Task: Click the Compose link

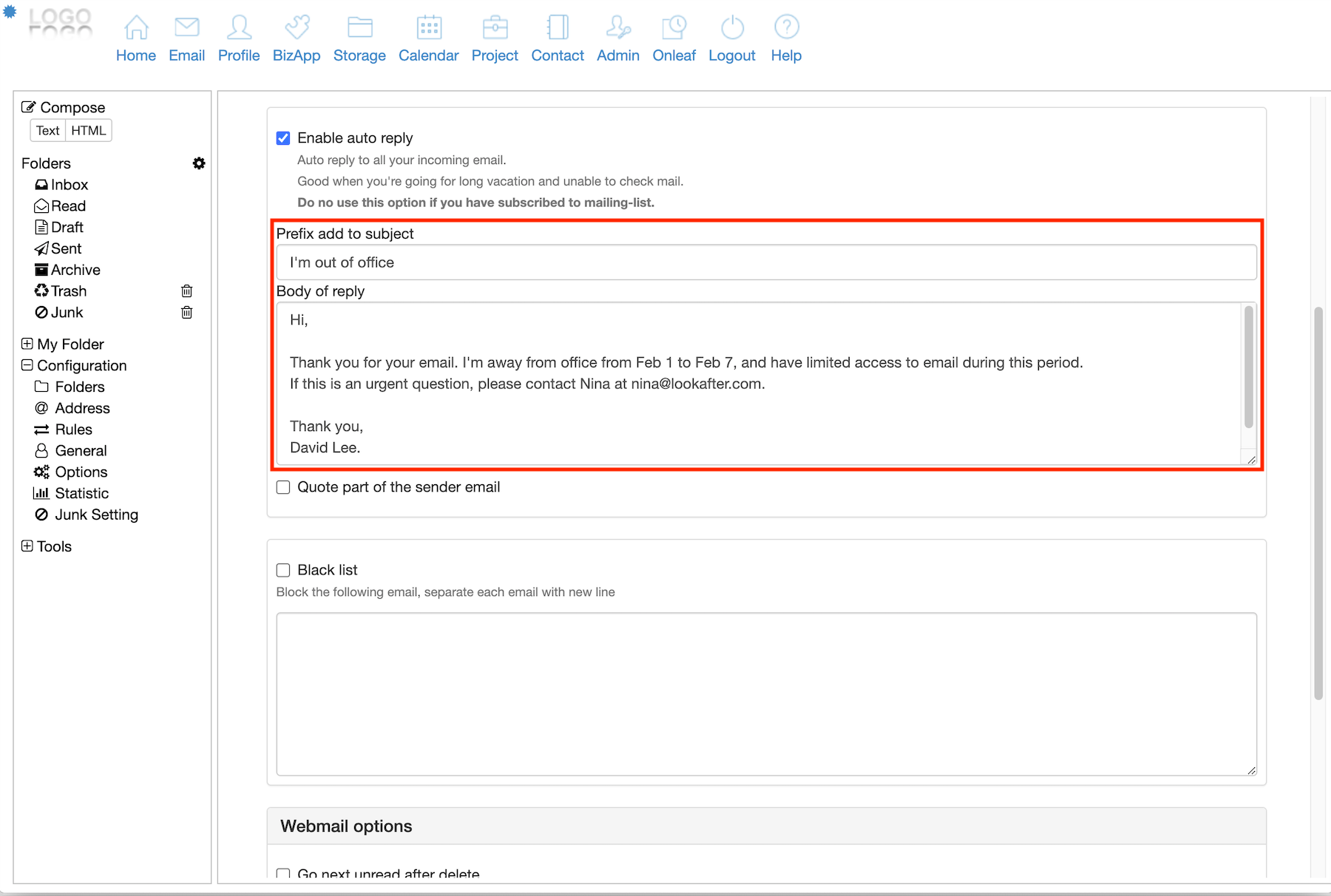Action: pyautogui.click(x=72, y=107)
